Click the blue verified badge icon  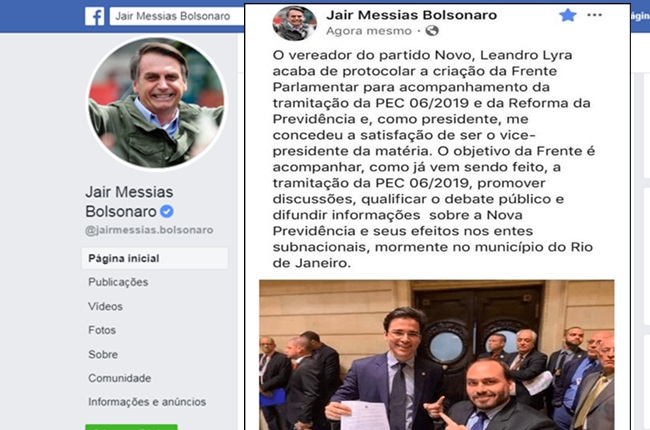click(x=167, y=211)
